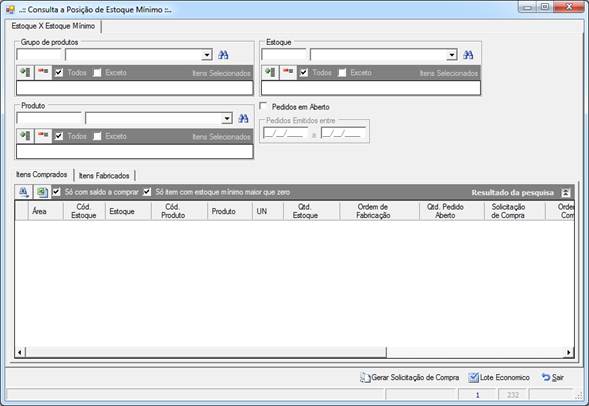
Task: Click binoculars search icon for Estoque
Action: (x=468, y=55)
